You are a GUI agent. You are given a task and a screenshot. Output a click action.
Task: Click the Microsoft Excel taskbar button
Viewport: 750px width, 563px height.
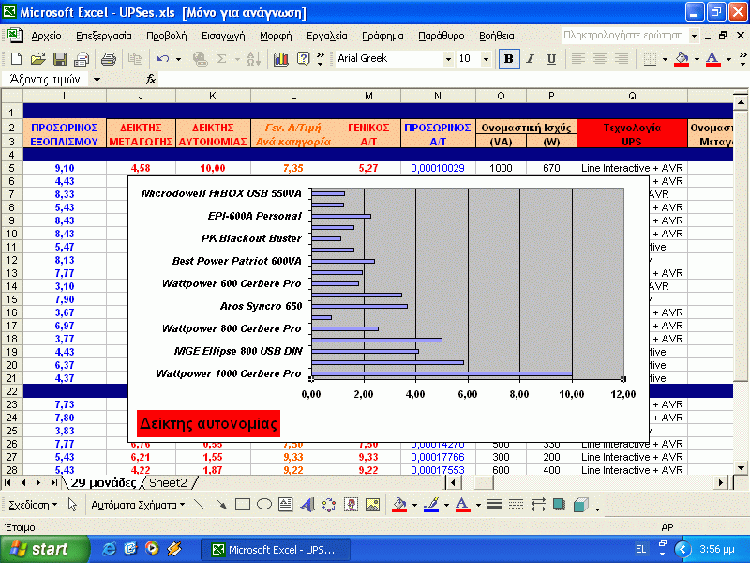[276, 550]
